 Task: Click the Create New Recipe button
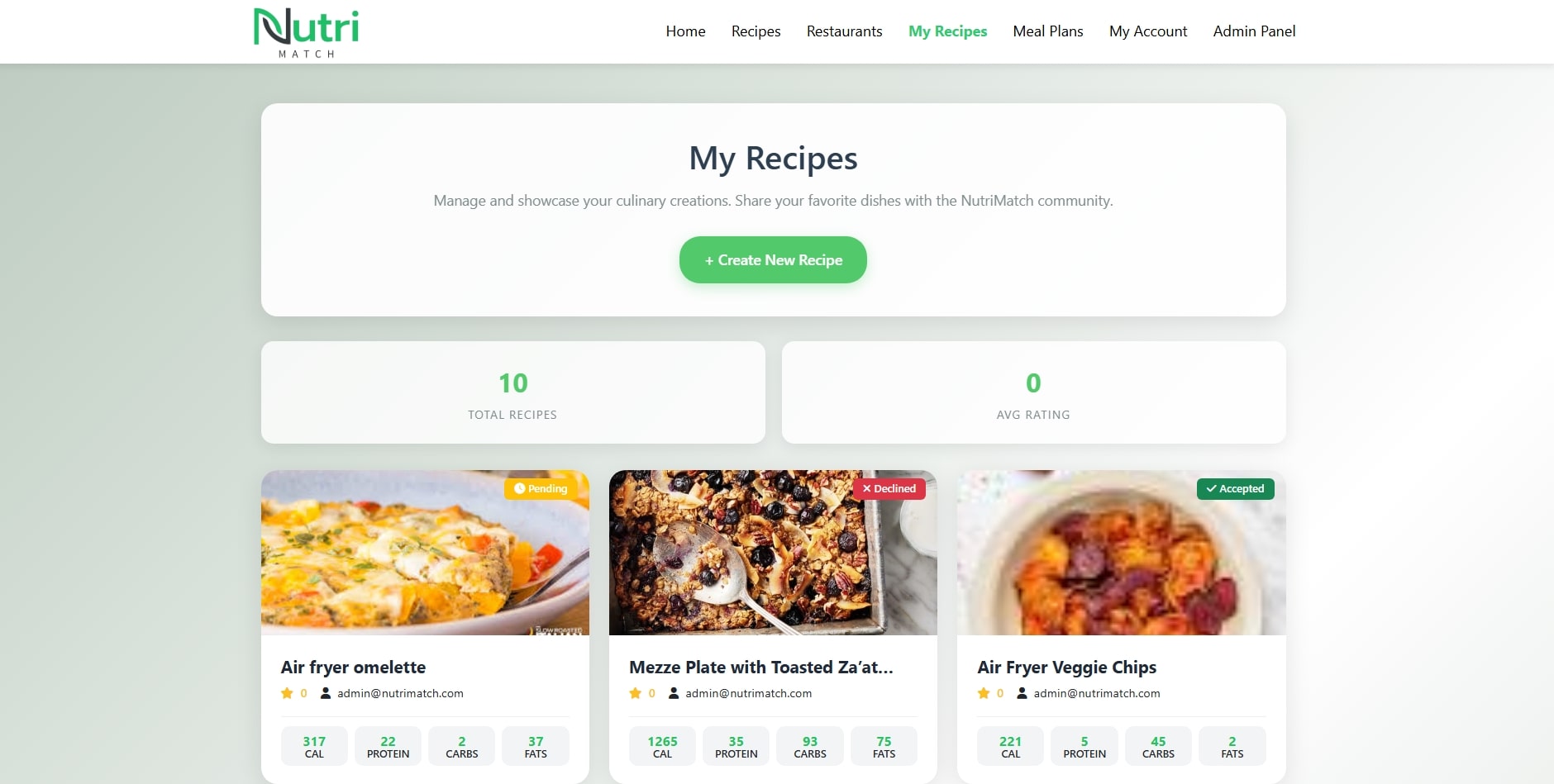pyautogui.click(x=773, y=260)
